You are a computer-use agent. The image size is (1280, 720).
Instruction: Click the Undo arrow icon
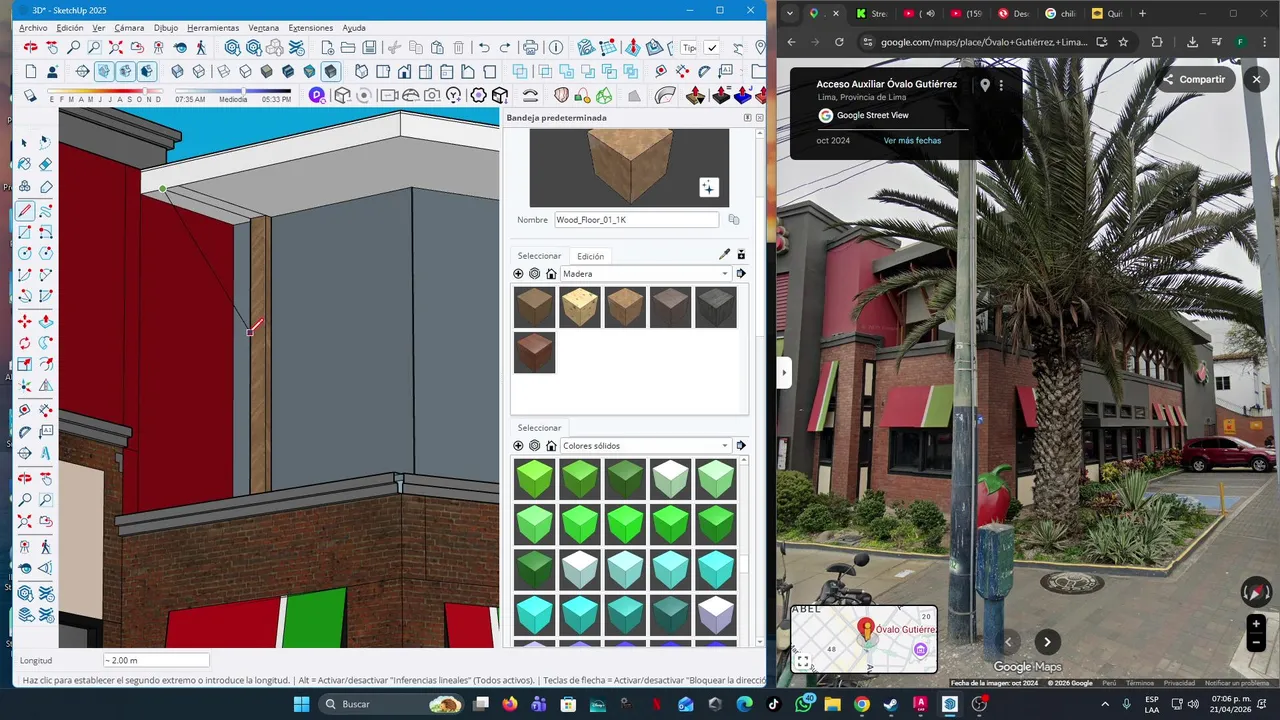(x=484, y=47)
